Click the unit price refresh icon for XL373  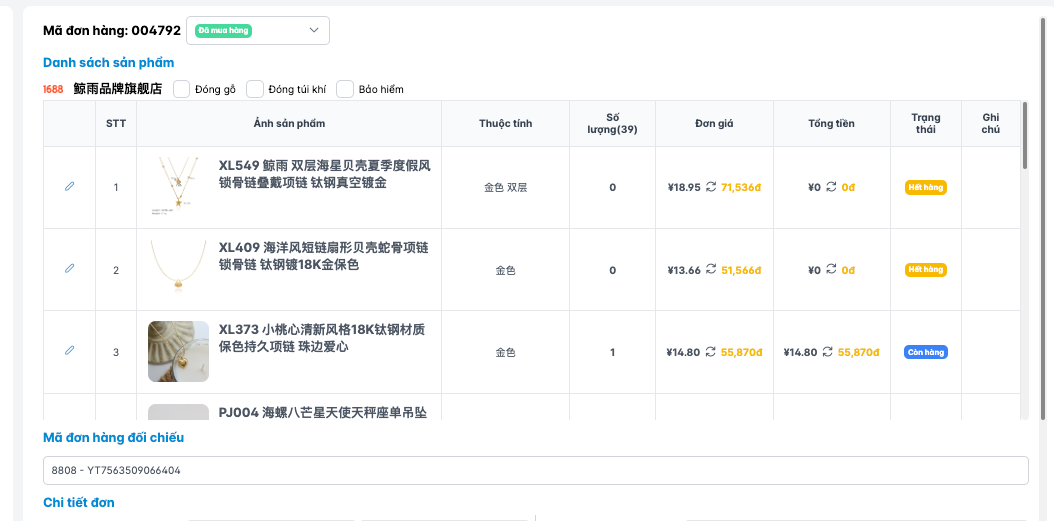[710, 352]
